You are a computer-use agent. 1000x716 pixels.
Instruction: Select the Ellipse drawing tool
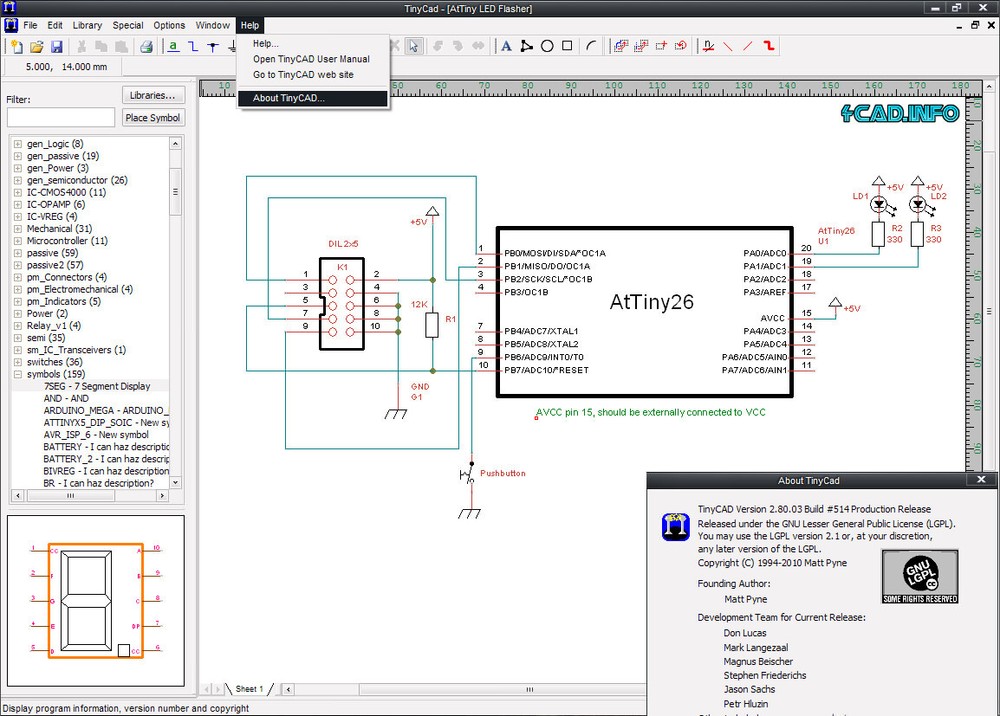pyautogui.click(x=548, y=45)
